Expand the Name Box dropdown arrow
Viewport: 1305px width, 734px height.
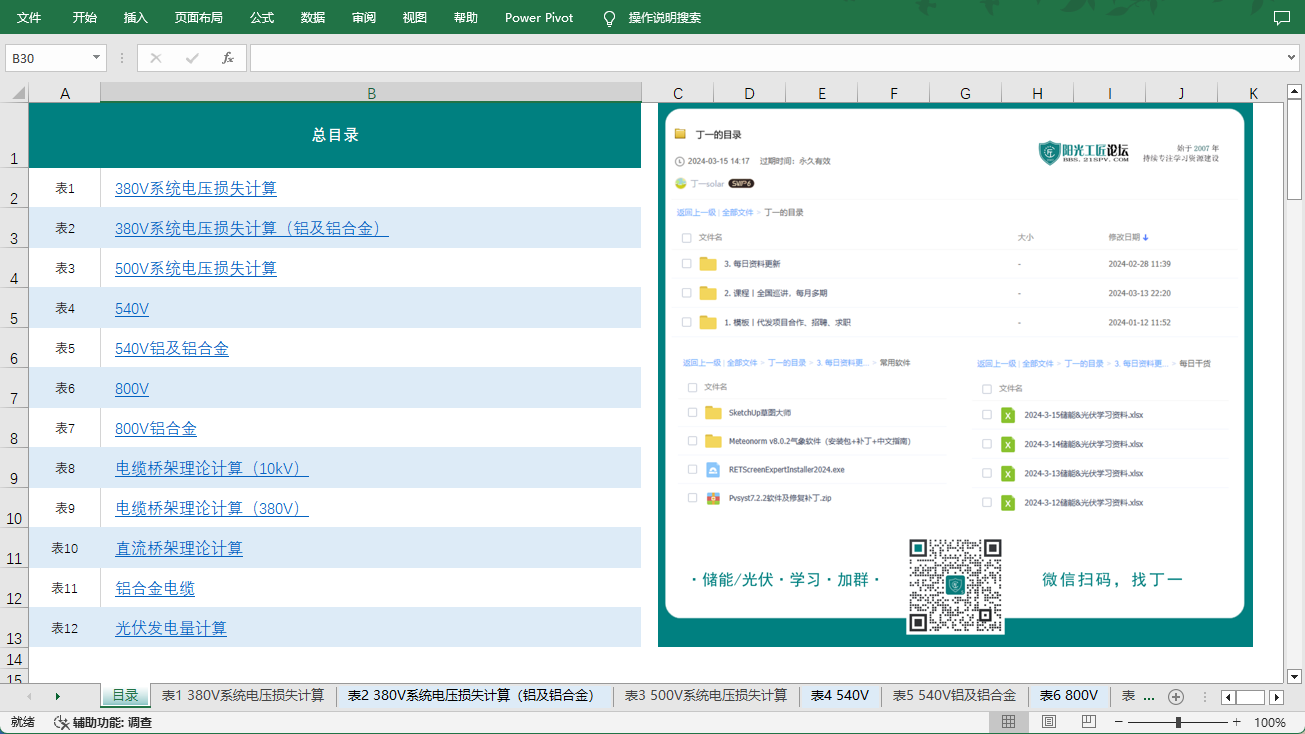[96, 58]
